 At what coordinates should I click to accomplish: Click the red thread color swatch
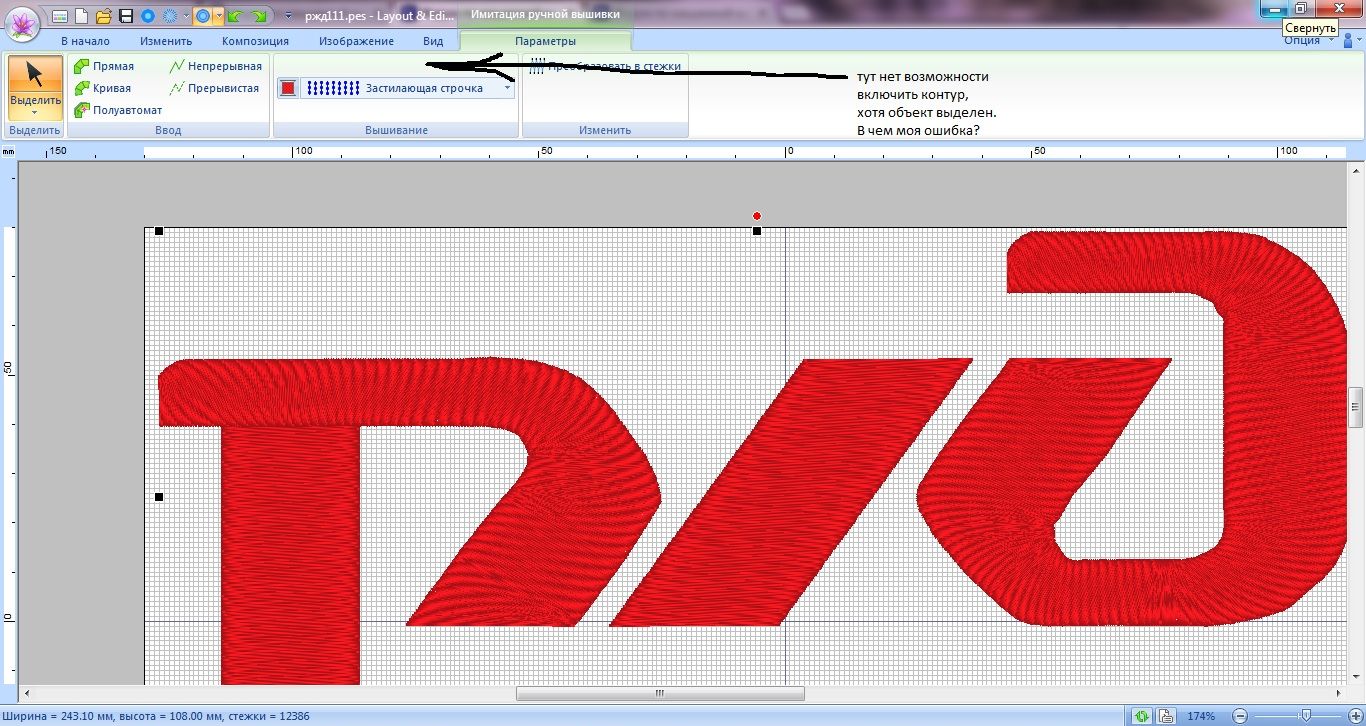pyautogui.click(x=288, y=88)
